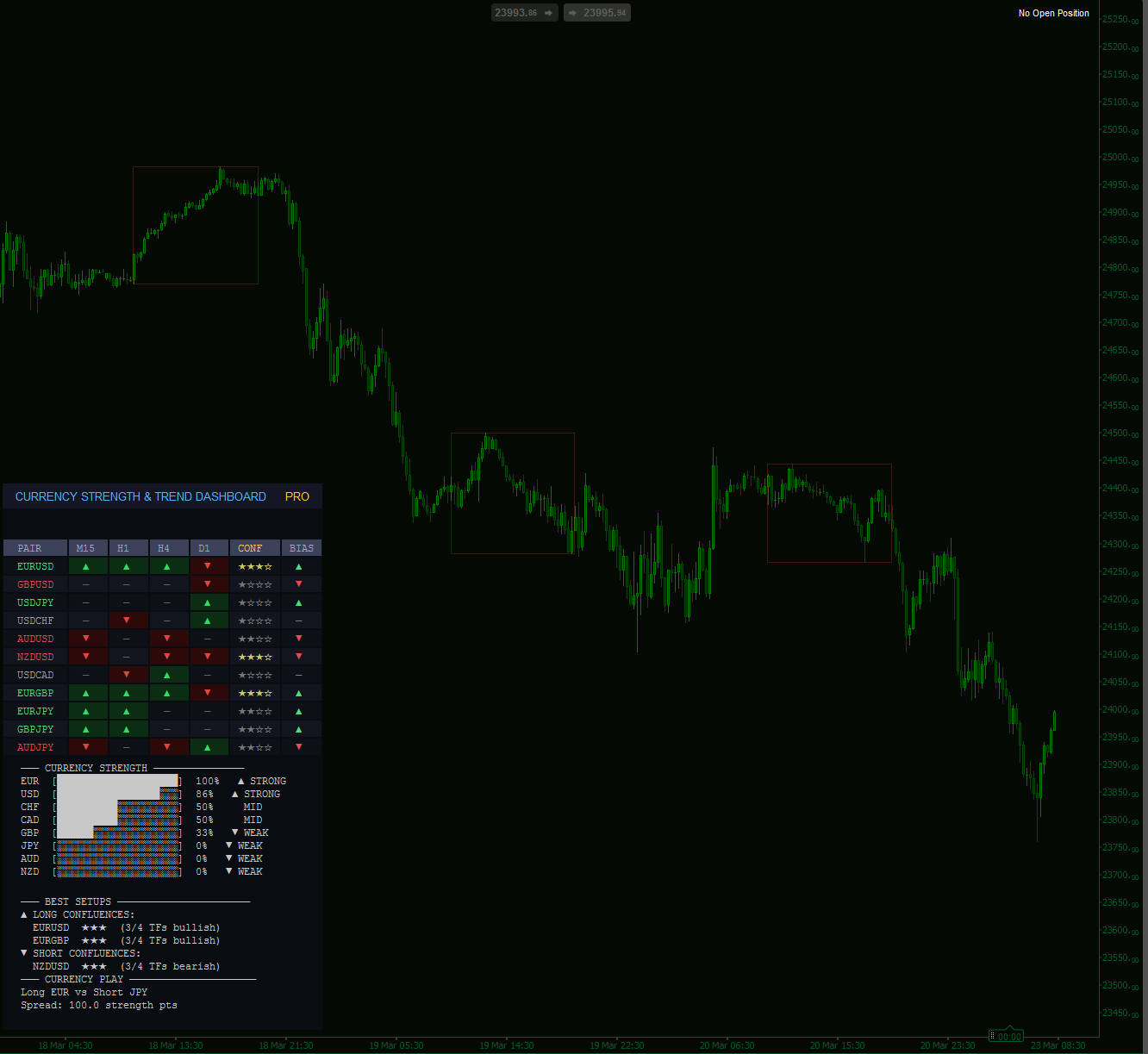Collapse the CURRENCY STRENGTH section header
The height and width of the screenshot is (1054, 1148).
click(x=97, y=768)
